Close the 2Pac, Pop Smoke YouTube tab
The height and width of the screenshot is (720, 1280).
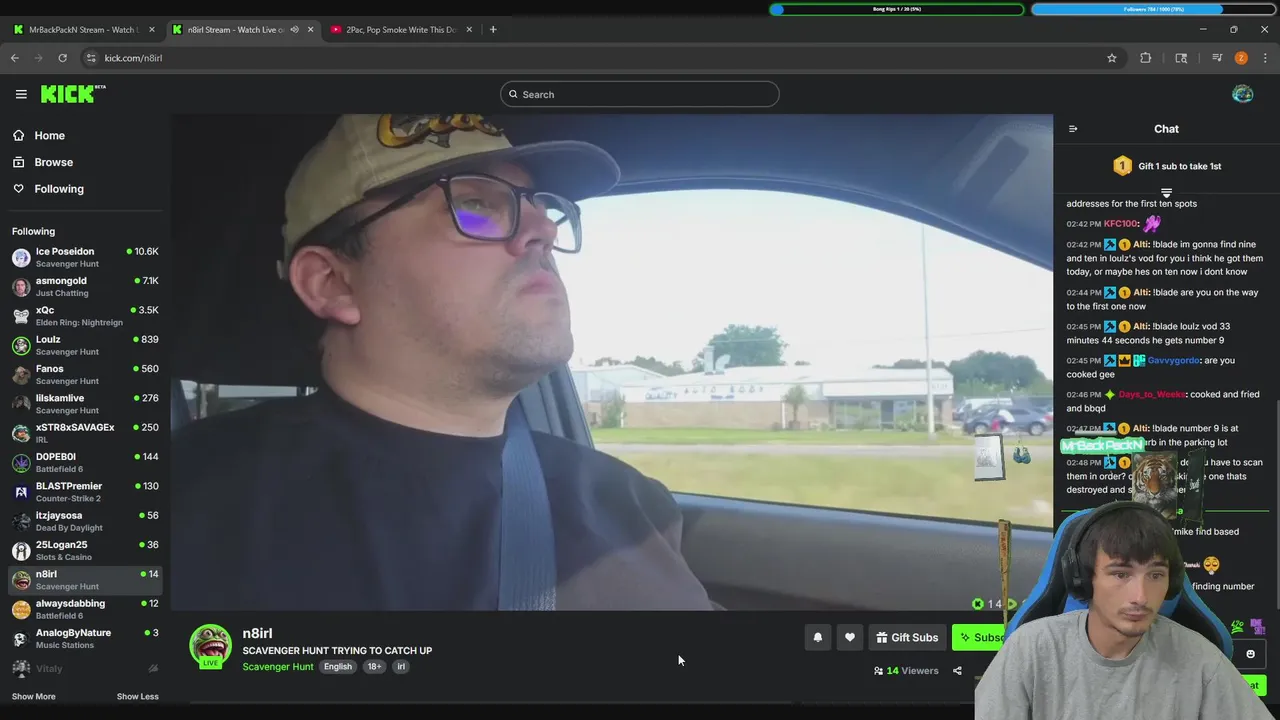click(x=469, y=29)
